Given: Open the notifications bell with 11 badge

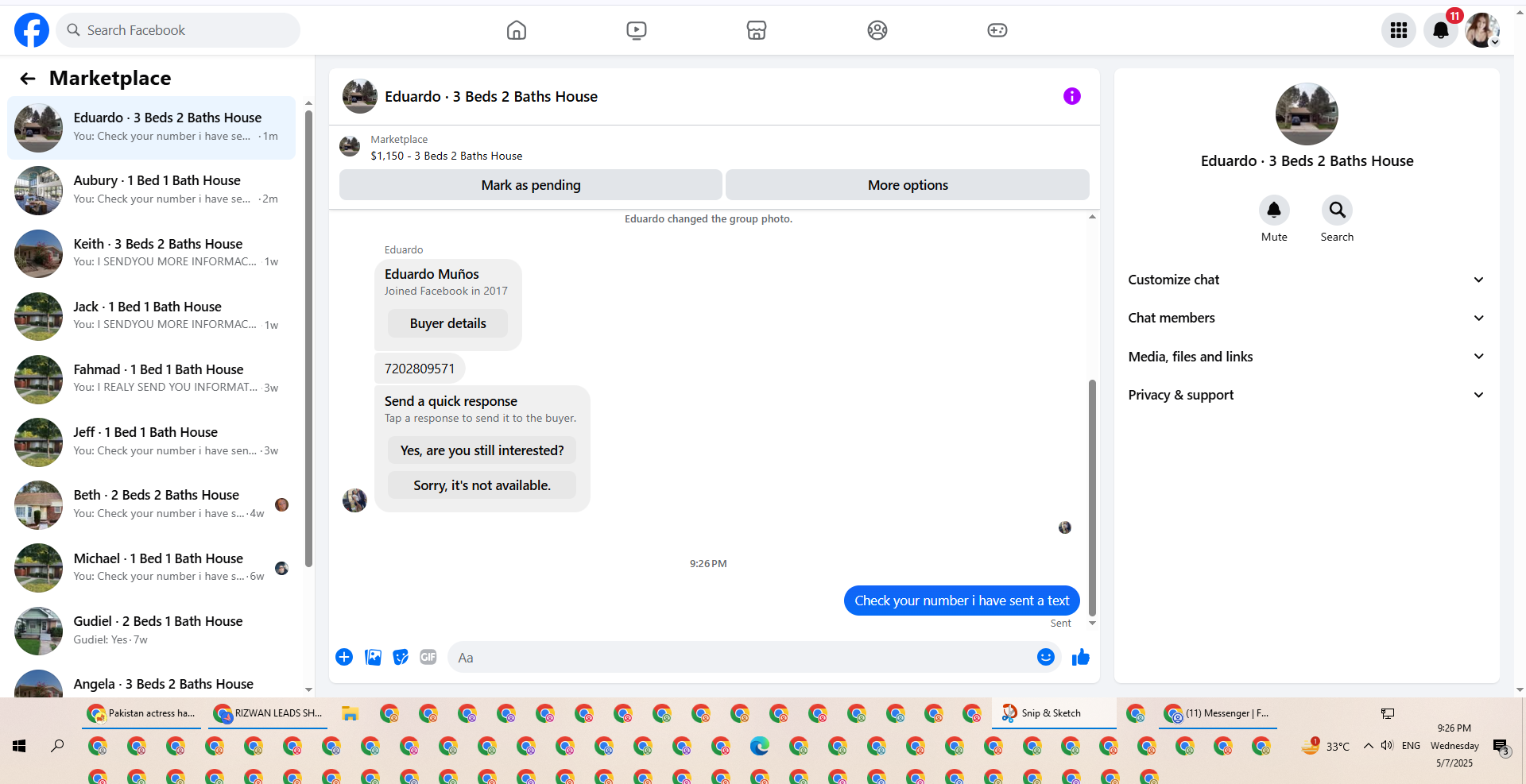Looking at the screenshot, I should (x=1441, y=30).
